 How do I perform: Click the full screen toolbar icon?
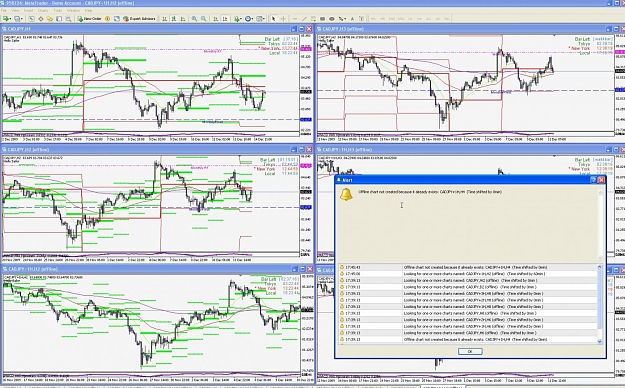pos(117,19)
